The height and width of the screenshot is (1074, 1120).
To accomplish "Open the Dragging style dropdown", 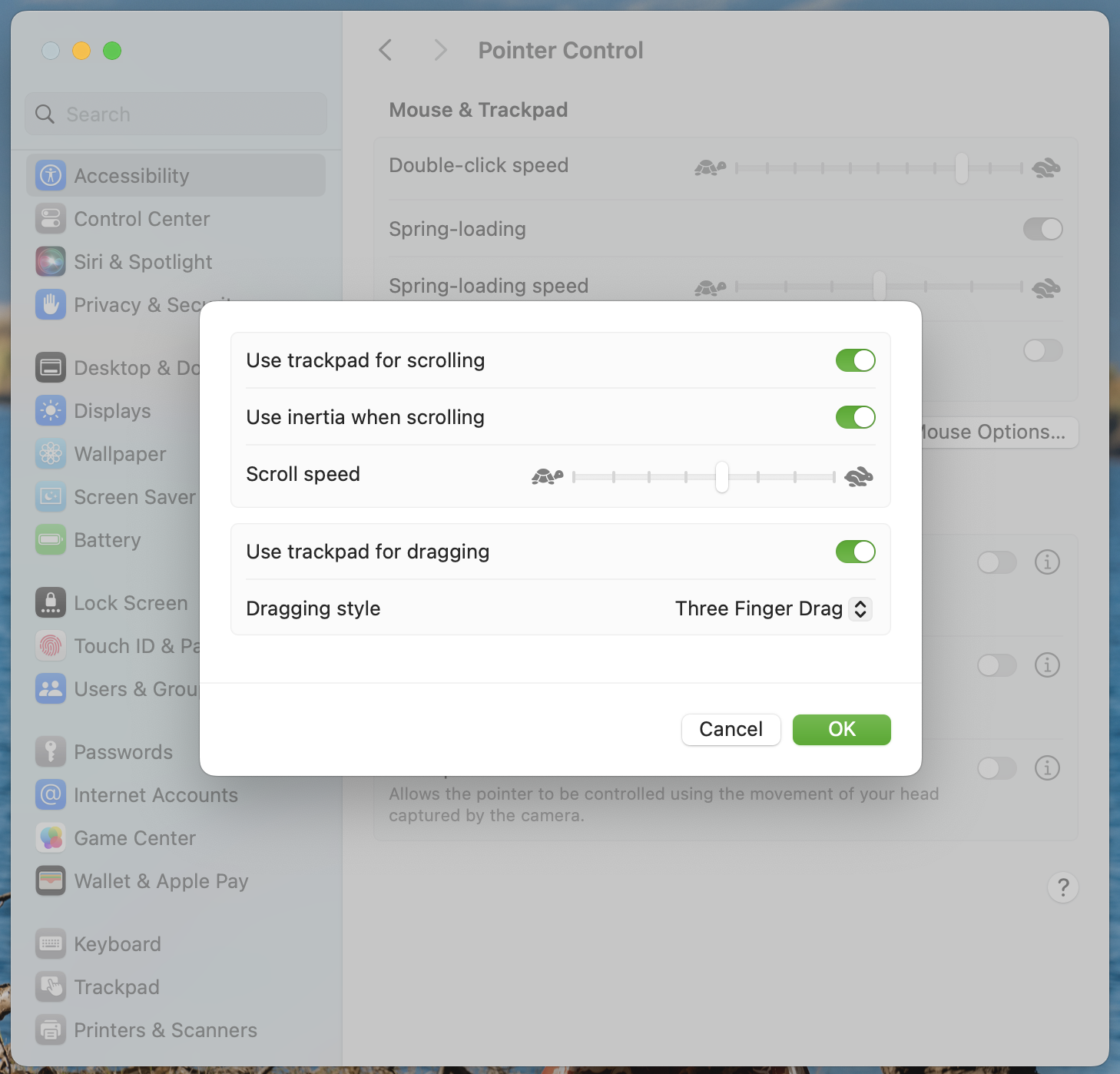I will point(773,609).
